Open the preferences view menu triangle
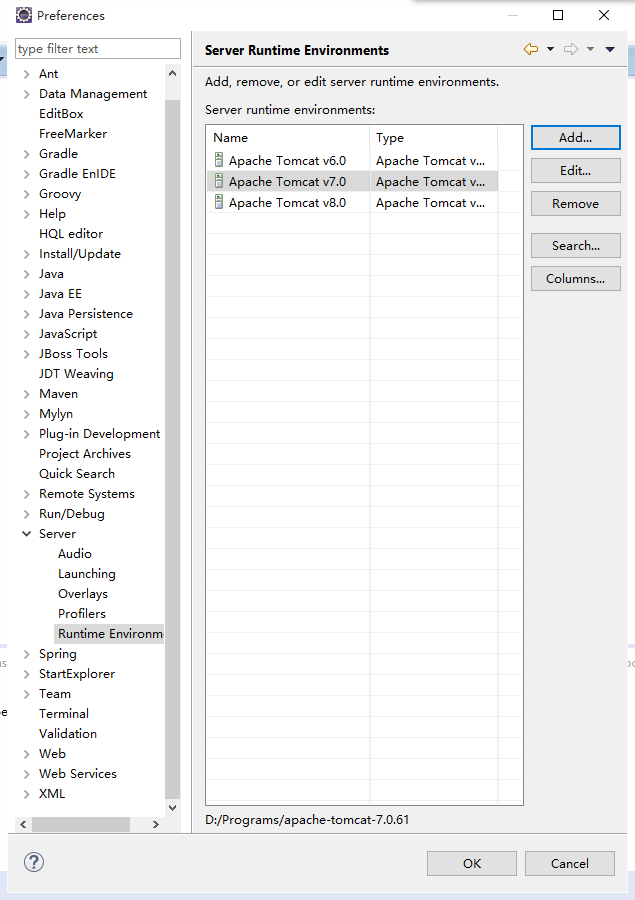 (610, 50)
